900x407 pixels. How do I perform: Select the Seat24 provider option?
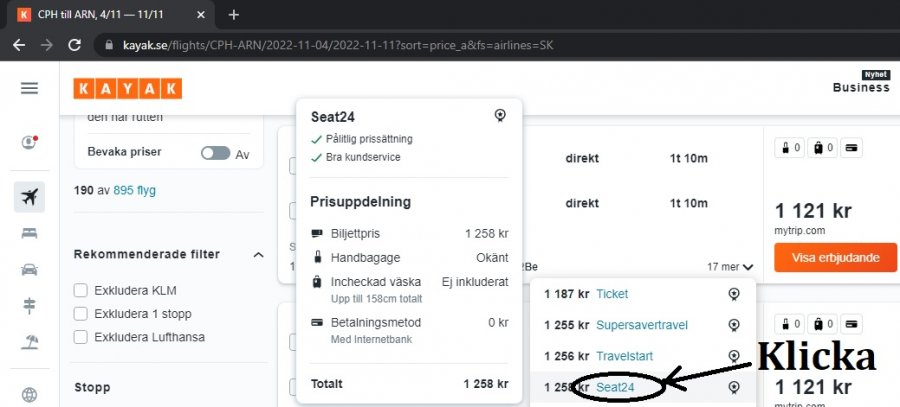point(615,386)
